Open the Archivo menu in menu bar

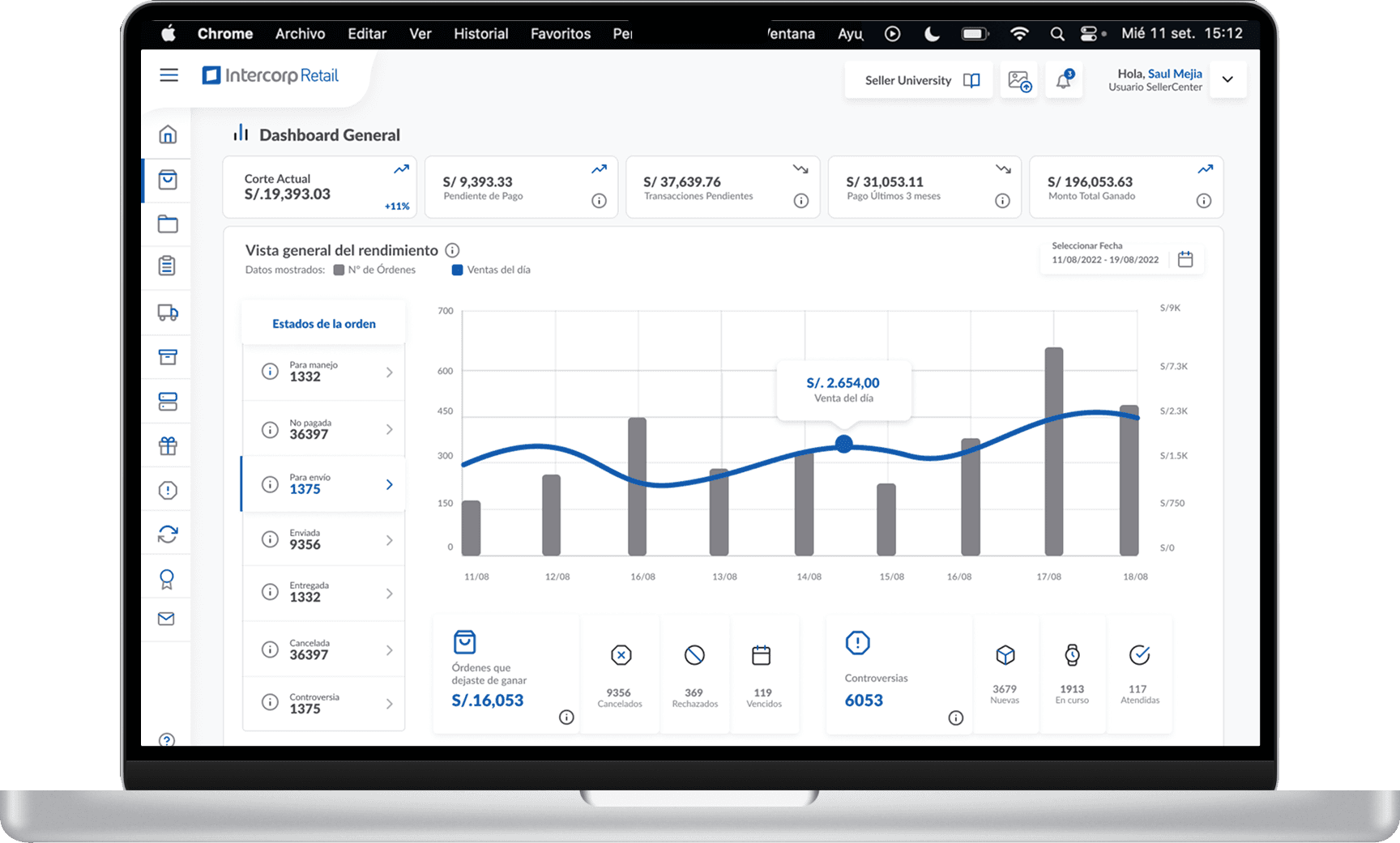(300, 33)
